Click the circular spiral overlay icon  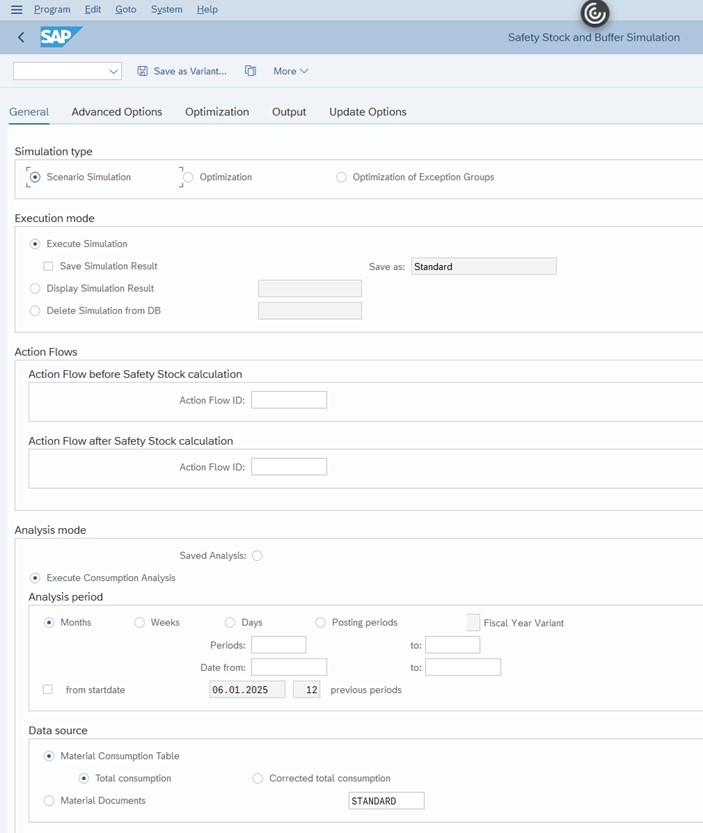[x=595, y=13]
